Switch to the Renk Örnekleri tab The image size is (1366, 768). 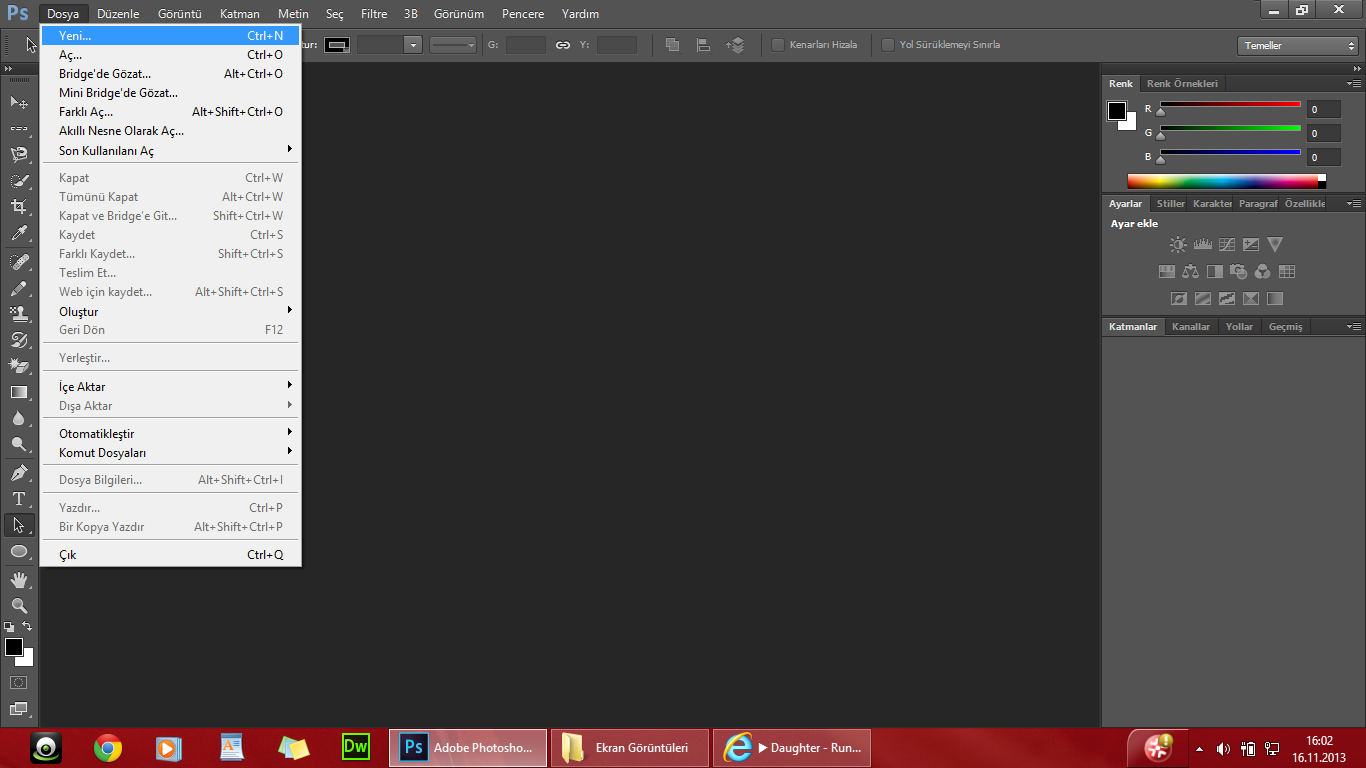pyautogui.click(x=1182, y=84)
